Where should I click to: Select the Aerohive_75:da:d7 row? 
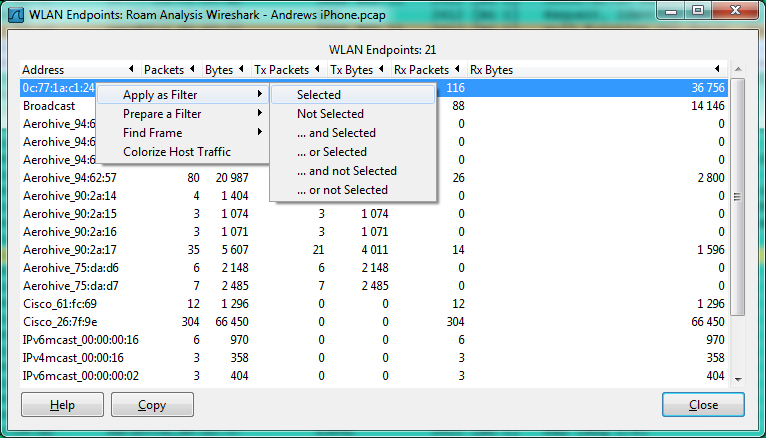tap(374, 286)
